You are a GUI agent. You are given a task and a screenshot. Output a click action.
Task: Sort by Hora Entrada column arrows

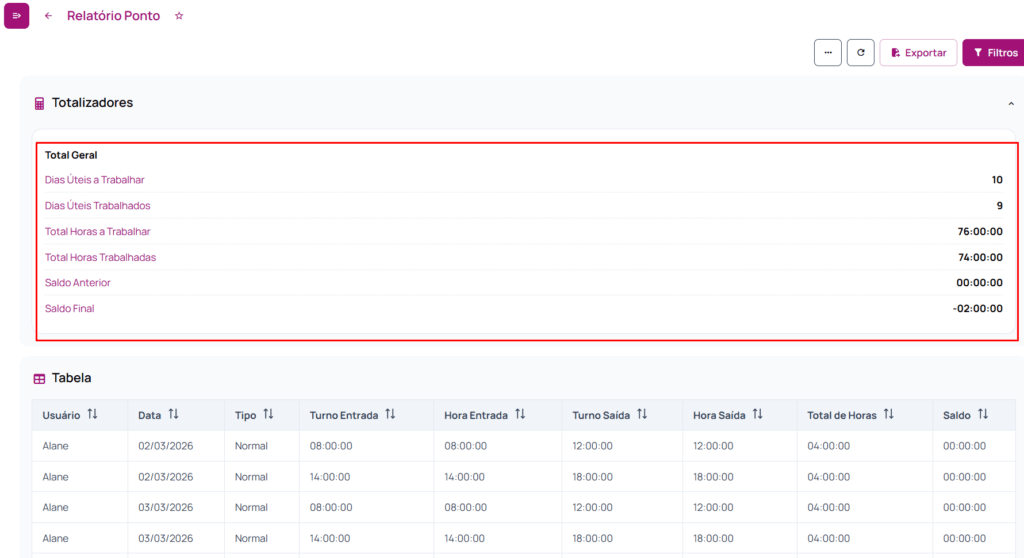point(520,414)
